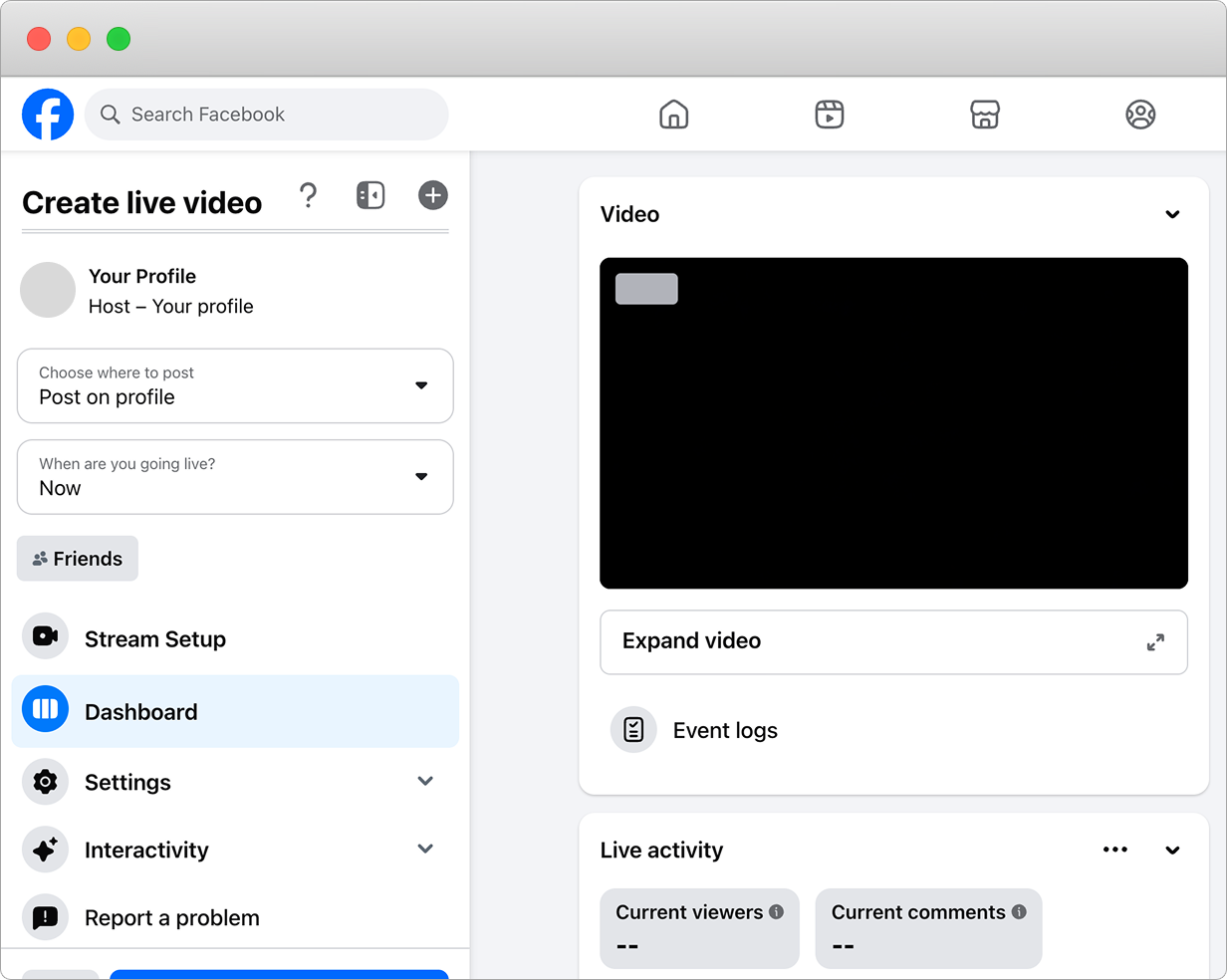Open Interactivity in sidebar
Screen dimensions: 1227x980
click(235, 850)
